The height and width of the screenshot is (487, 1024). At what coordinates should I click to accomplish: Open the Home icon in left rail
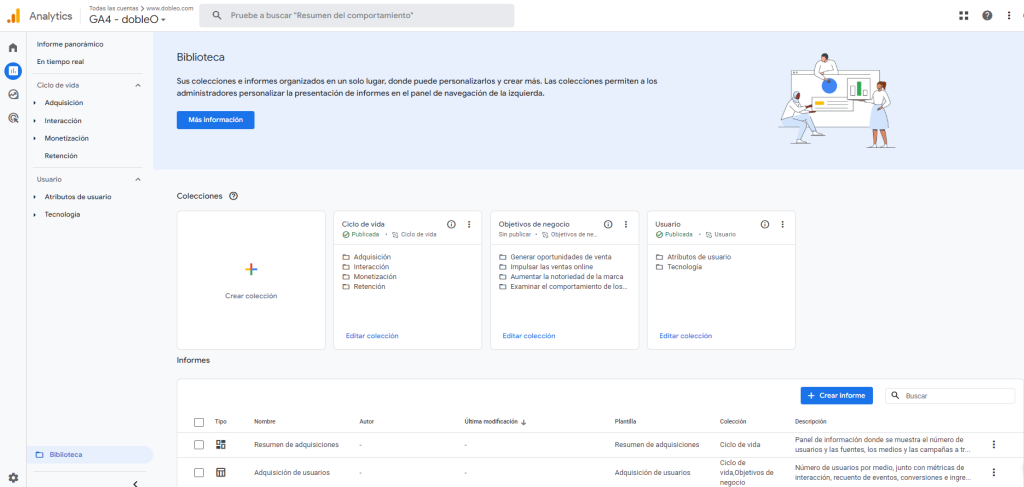[13, 47]
